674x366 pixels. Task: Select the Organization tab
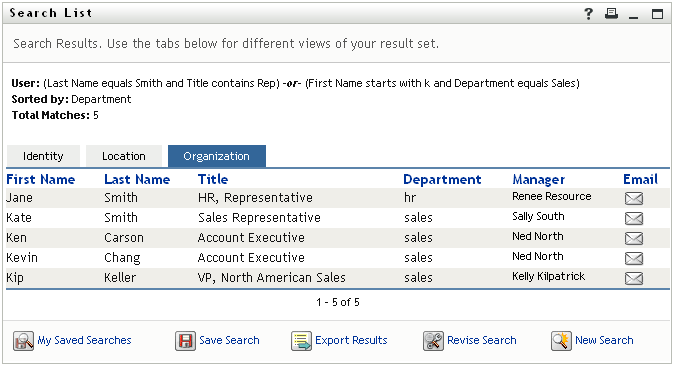[x=217, y=156]
